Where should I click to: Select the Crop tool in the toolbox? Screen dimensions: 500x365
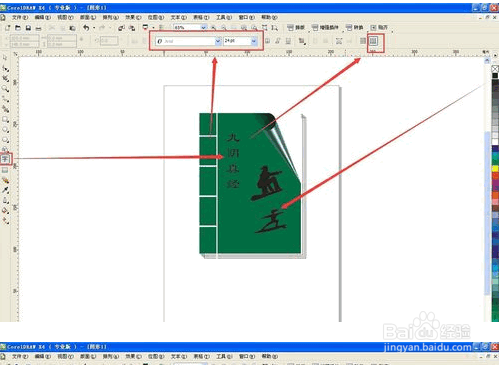[5, 78]
